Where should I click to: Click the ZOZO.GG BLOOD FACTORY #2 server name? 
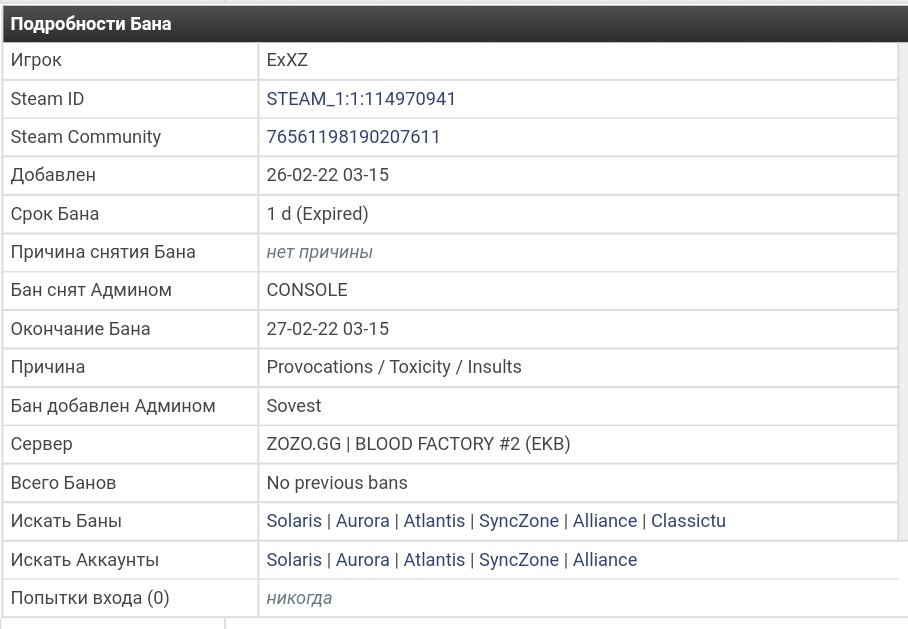click(x=418, y=444)
